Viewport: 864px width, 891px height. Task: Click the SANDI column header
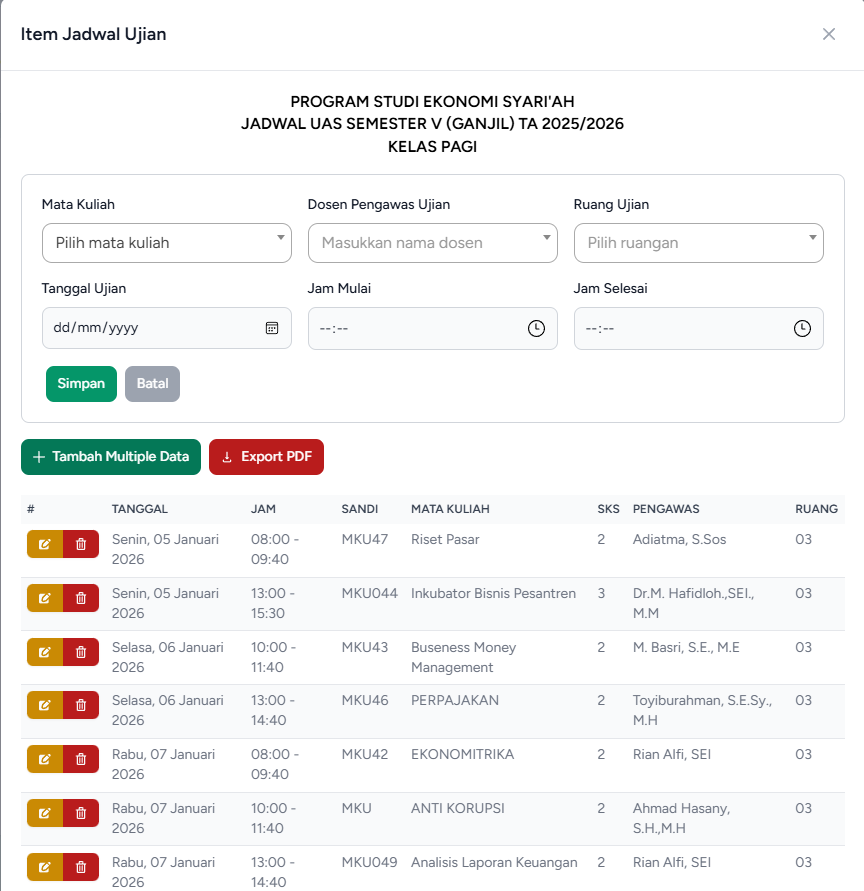(360, 509)
